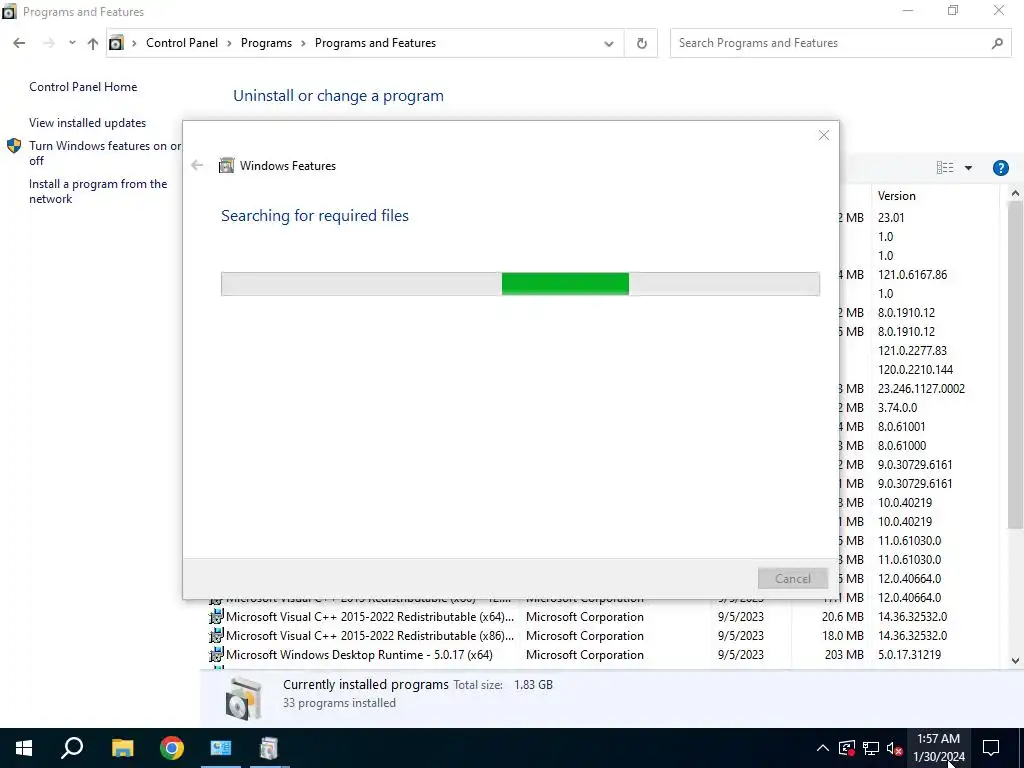Viewport: 1024px width, 768px height.
Task: Click version 121.0.6167.86 cell
Action: (x=912, y=275)
